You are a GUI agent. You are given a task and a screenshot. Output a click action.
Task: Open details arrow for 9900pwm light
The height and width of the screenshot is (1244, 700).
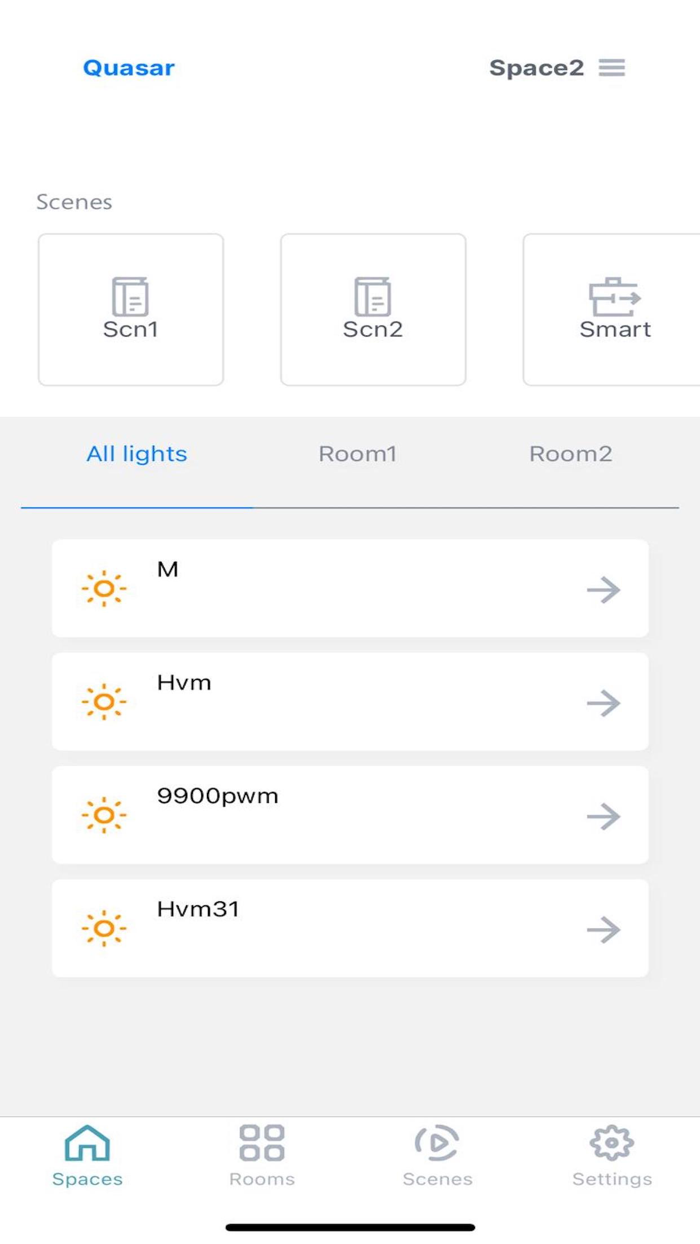tap(603, 817)
